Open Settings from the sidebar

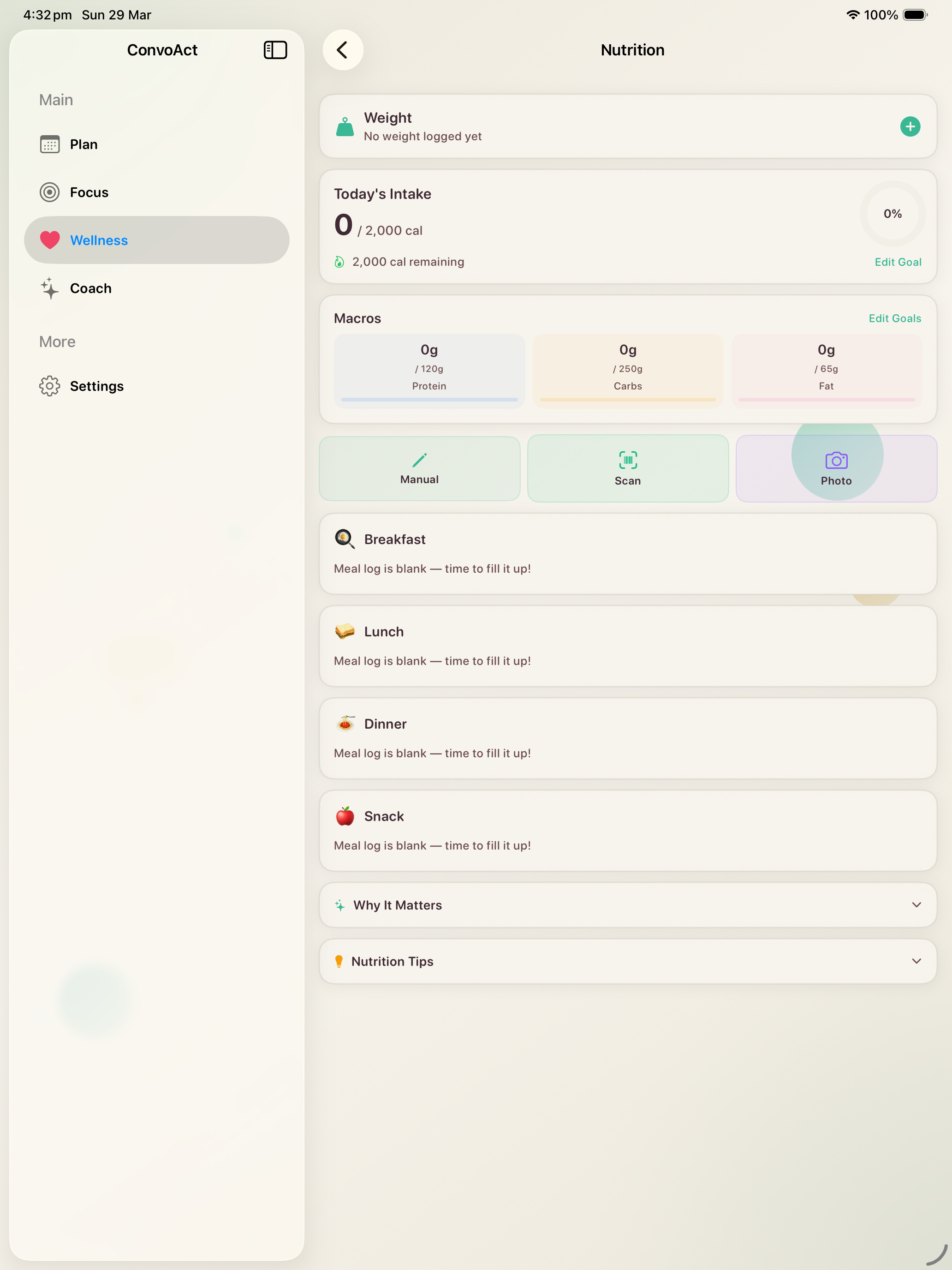point(157,386)
